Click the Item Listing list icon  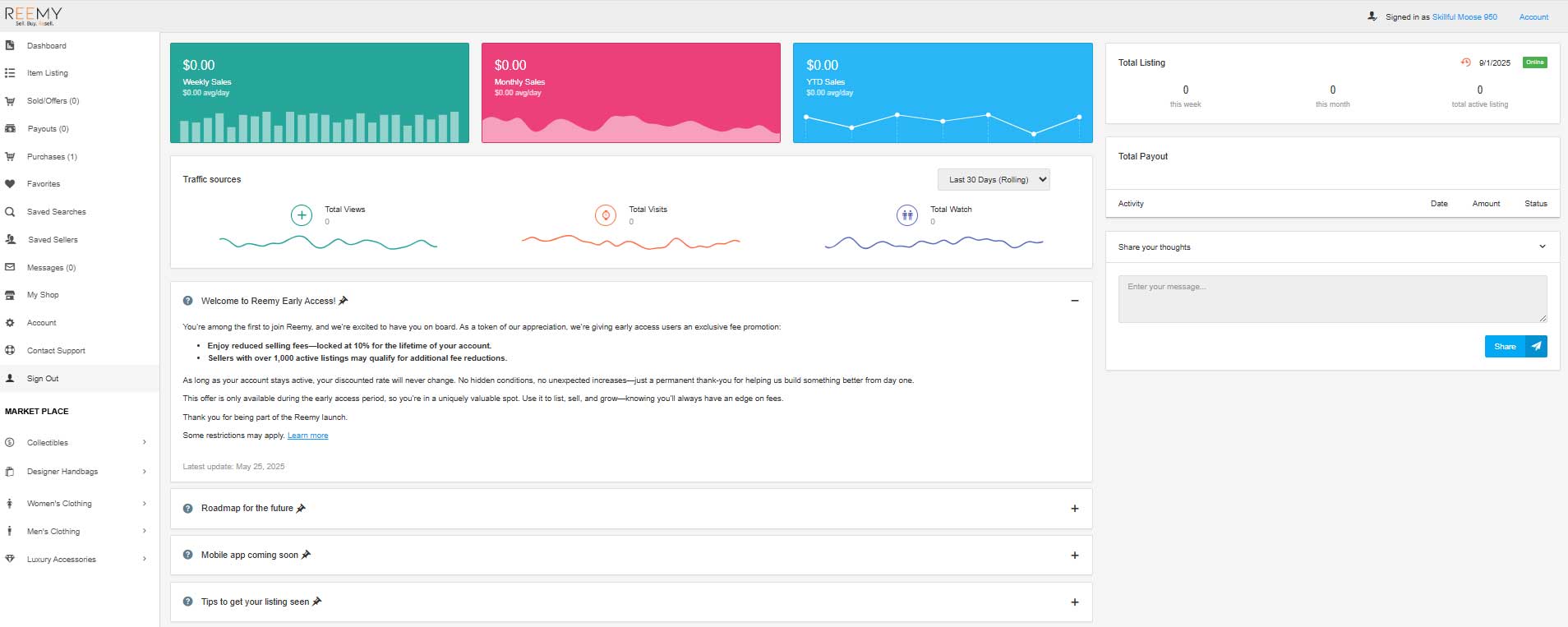[10, 73]
